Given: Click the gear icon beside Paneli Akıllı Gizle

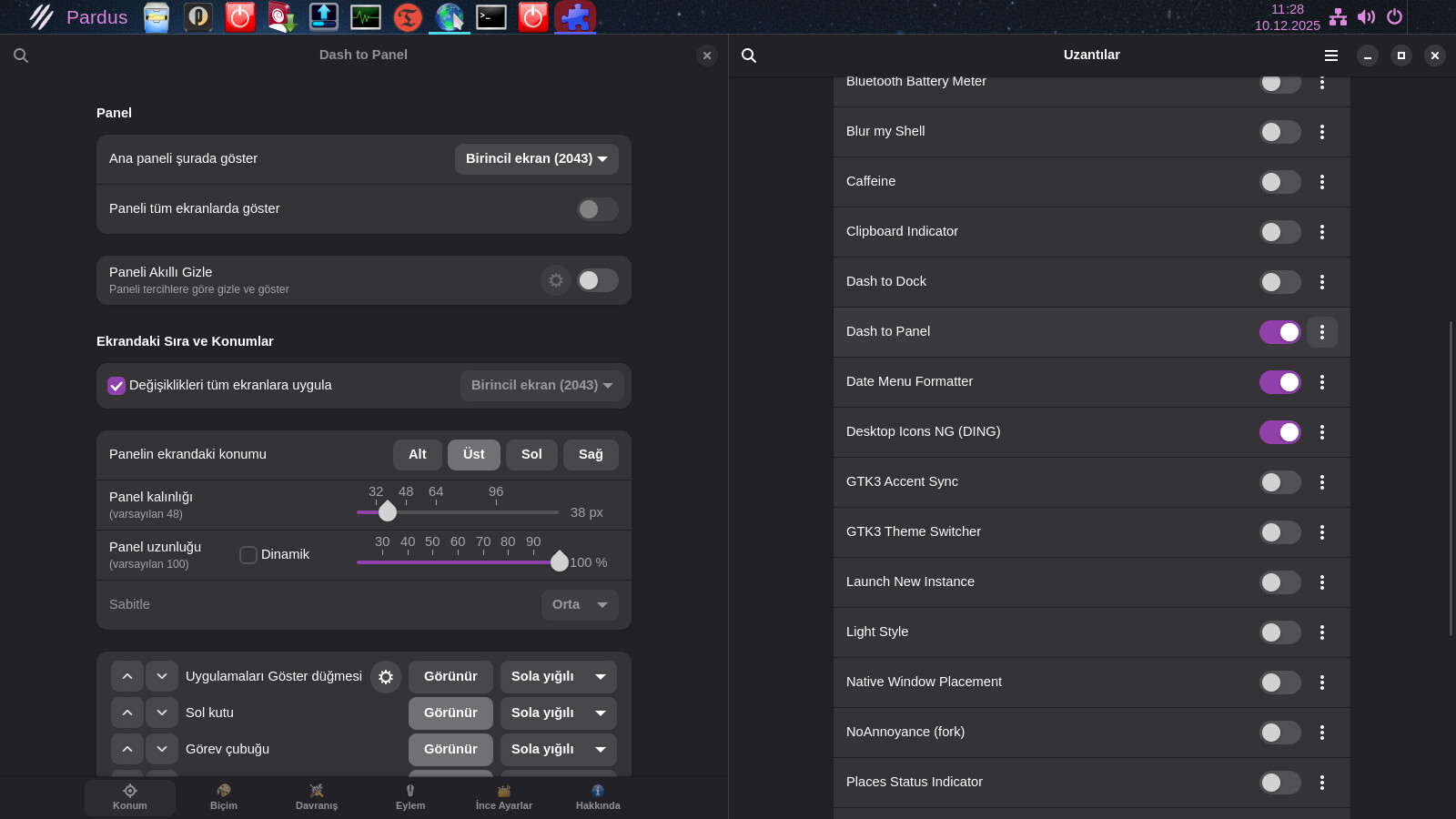Looking at the screenshot, I should tap(555, 280).
